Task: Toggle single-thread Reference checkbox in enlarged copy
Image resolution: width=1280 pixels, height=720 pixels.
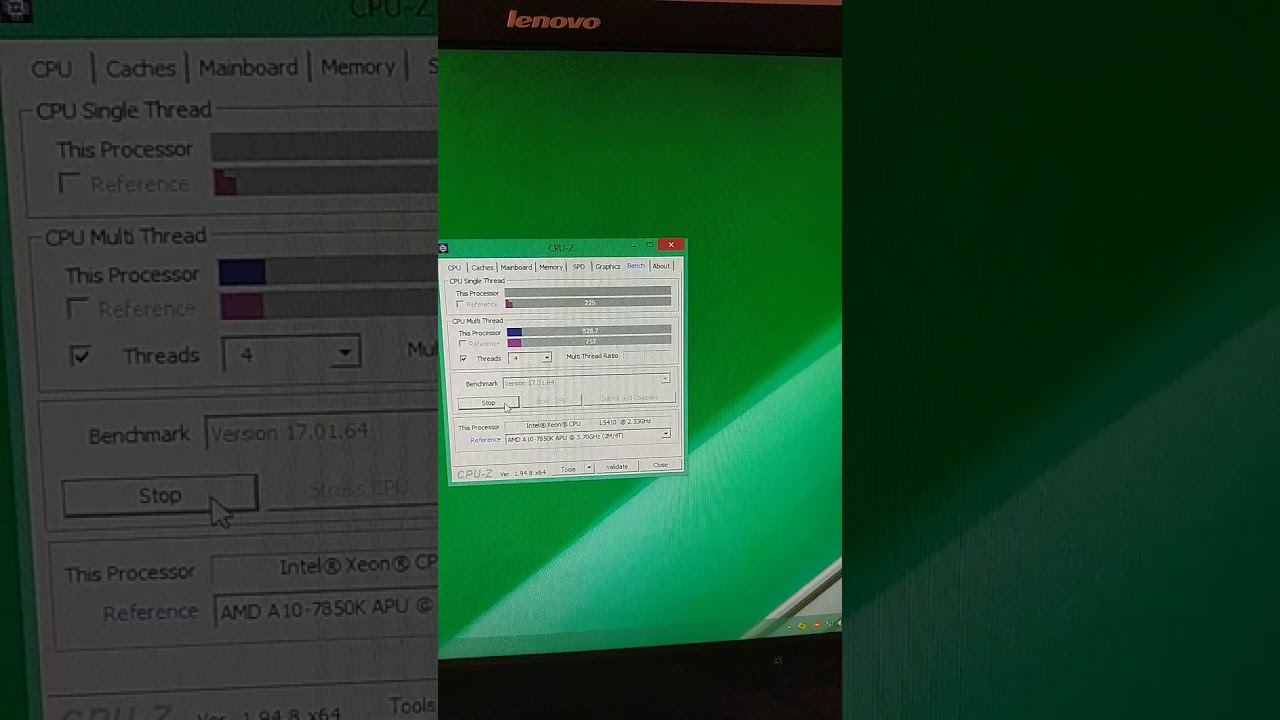Action: click(69, 184)
